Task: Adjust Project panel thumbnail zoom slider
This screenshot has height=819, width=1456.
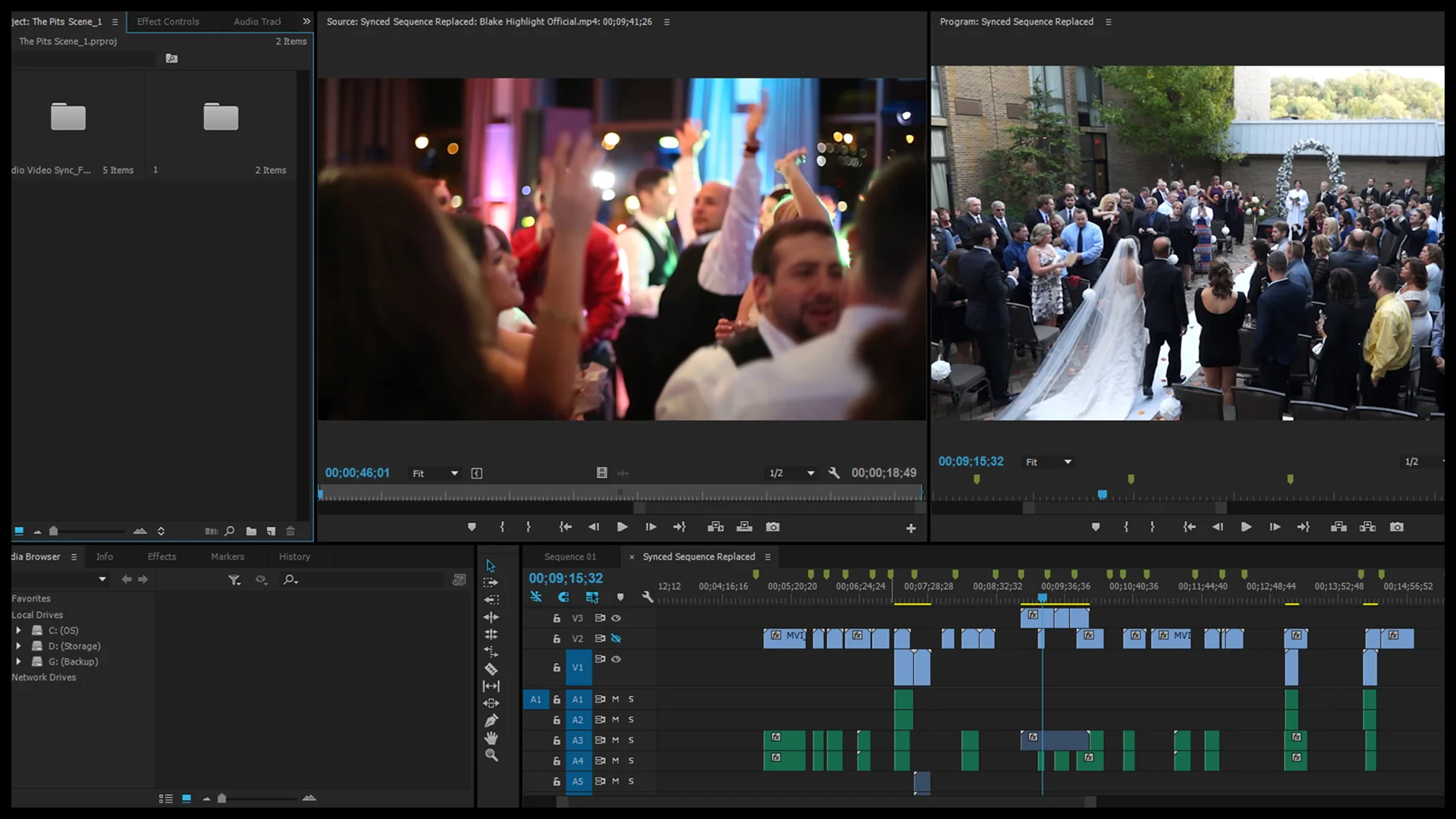Action: pyautogui.click(x=53, y=531)
